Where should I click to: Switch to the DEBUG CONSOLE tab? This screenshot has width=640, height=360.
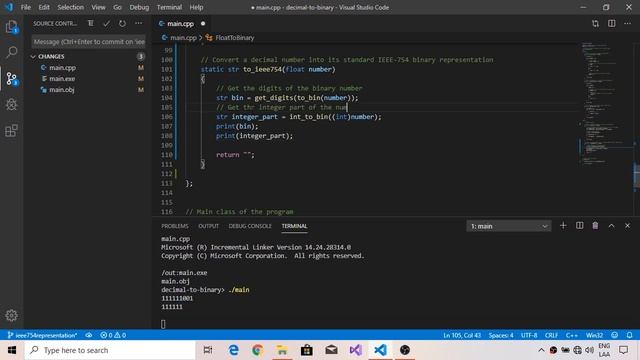pyautogui.click(x=250, y=226)
